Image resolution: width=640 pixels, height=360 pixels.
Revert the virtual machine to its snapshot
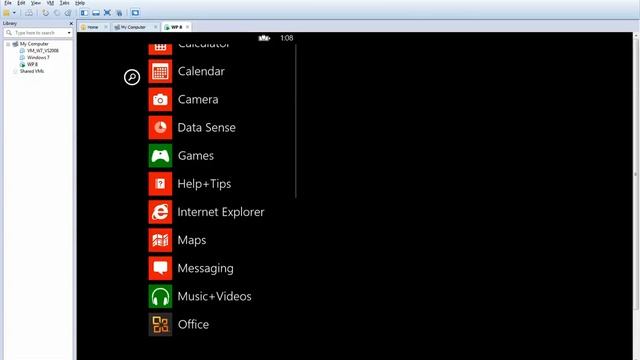[57, 13]
